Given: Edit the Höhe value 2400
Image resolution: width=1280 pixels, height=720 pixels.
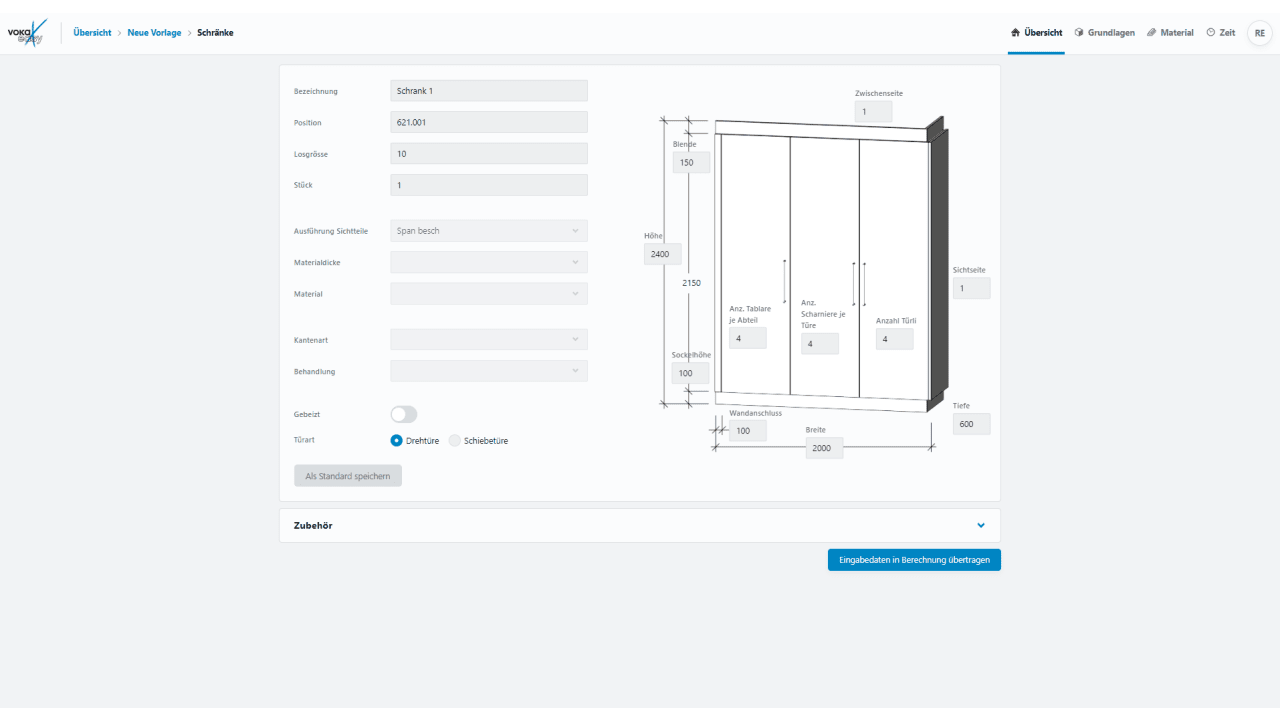Looking at the screenshot, I should (663, 254).
